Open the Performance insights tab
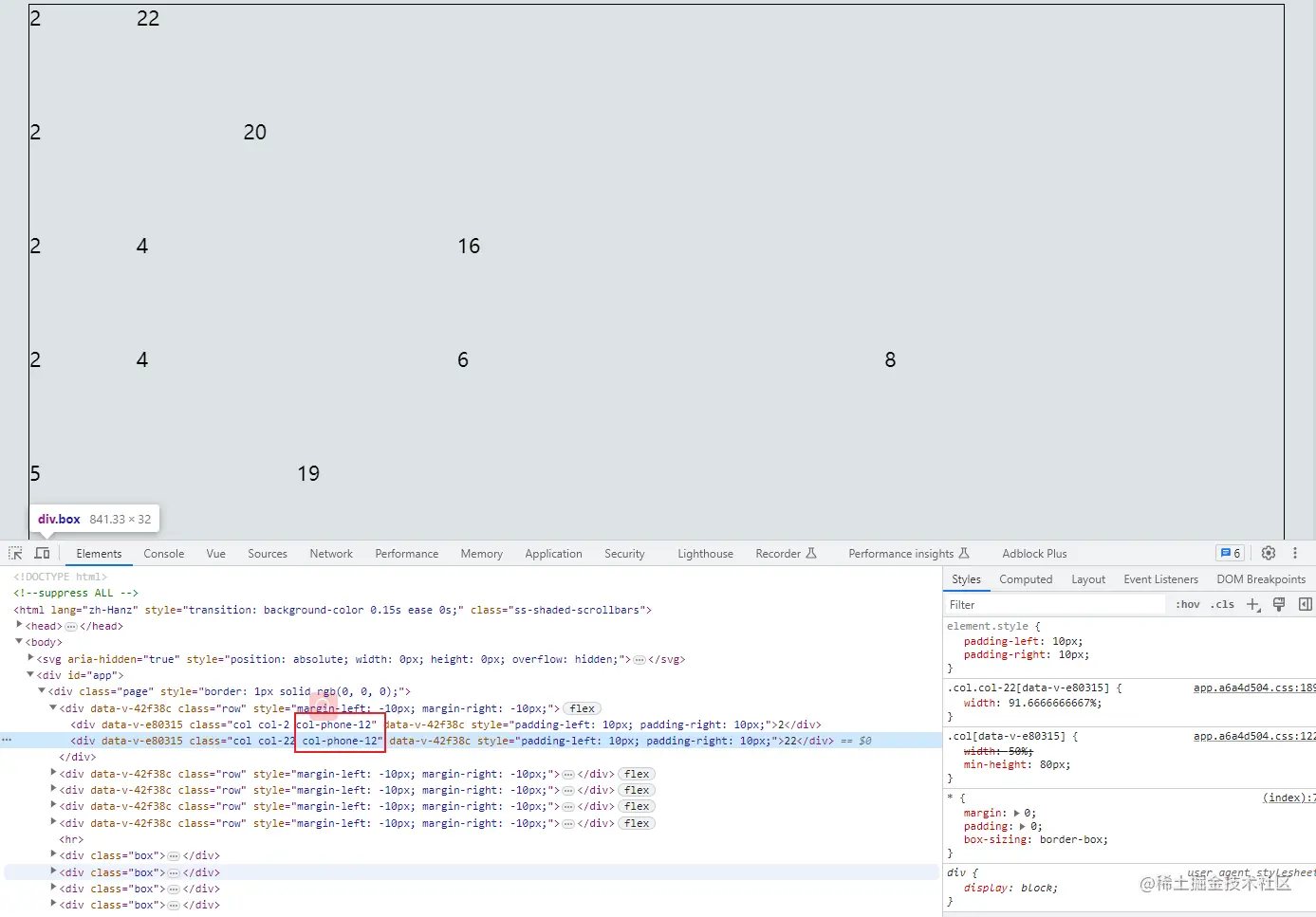This screenshot has width=1316, height=917. pos(909,554)
